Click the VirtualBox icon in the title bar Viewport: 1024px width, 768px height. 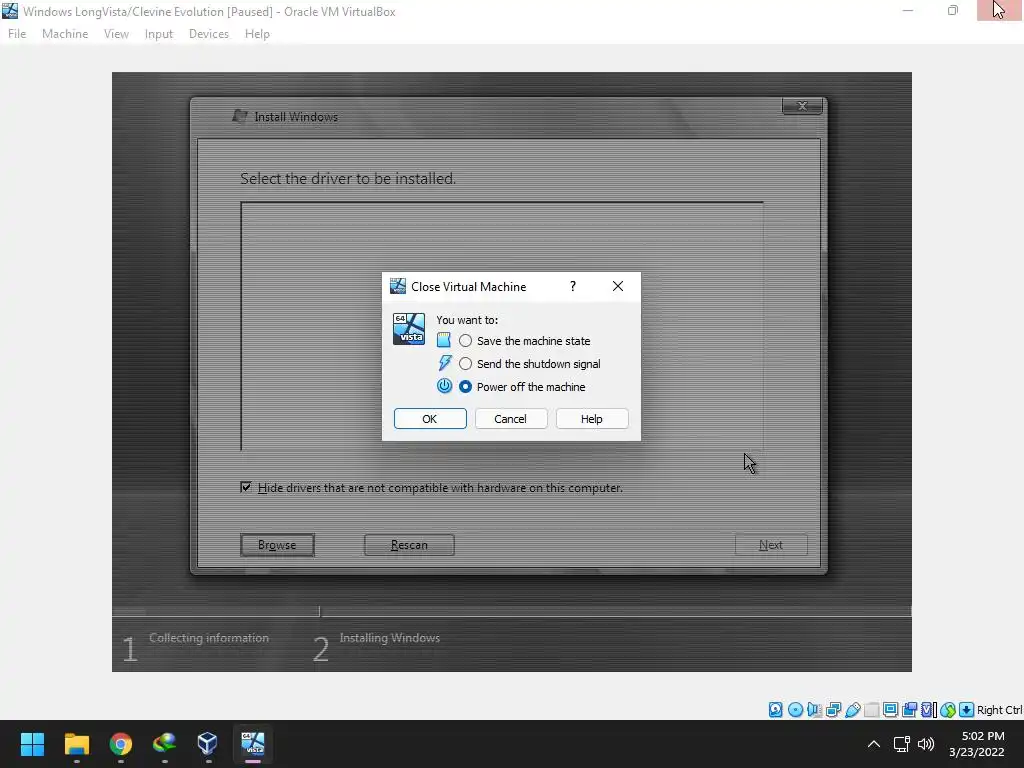point(10,11)
